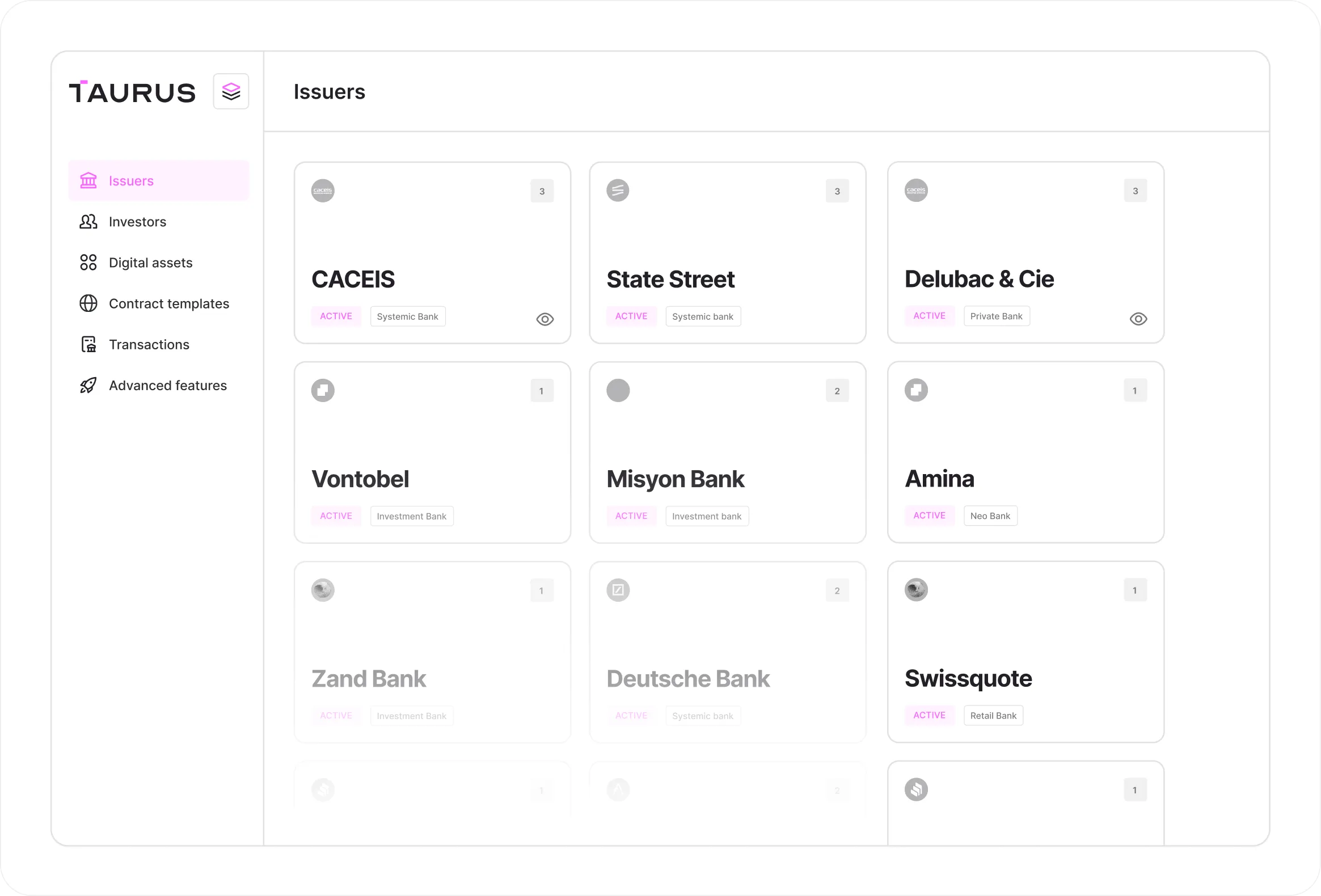Toggle the eye icon on CACEIS card
Image resolution: width=1321 pixels, height=896 pixels.
[545, 319]
